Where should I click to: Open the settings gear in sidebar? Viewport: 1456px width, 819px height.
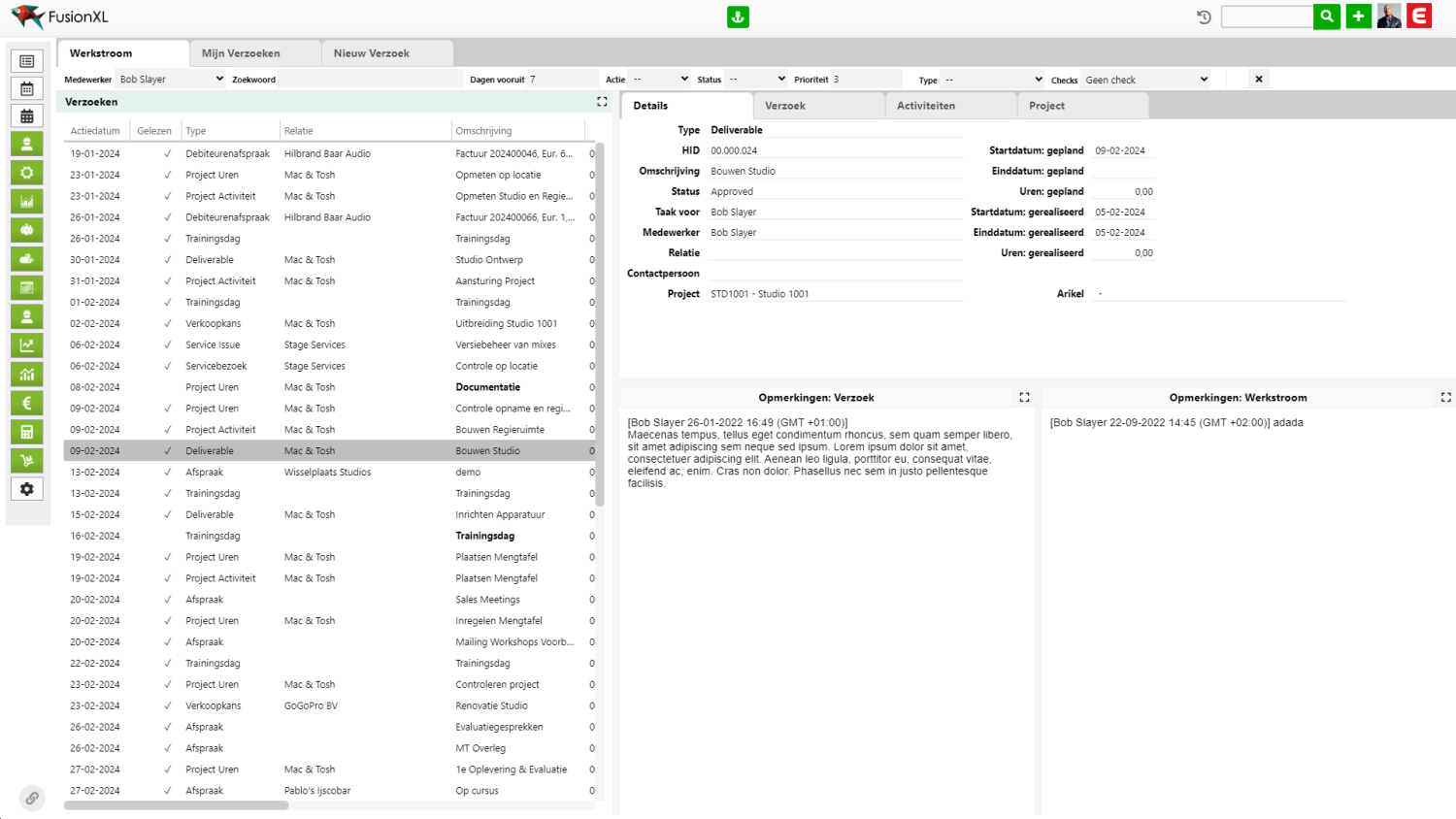[x=27, y=489]
